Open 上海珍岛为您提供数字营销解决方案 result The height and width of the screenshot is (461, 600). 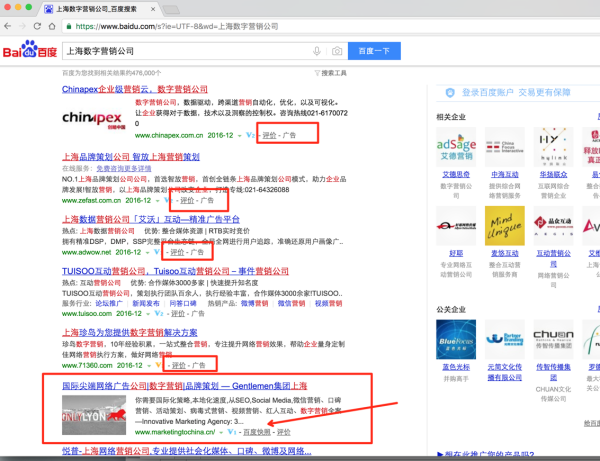pyautogui.click(x=130, y=332)
